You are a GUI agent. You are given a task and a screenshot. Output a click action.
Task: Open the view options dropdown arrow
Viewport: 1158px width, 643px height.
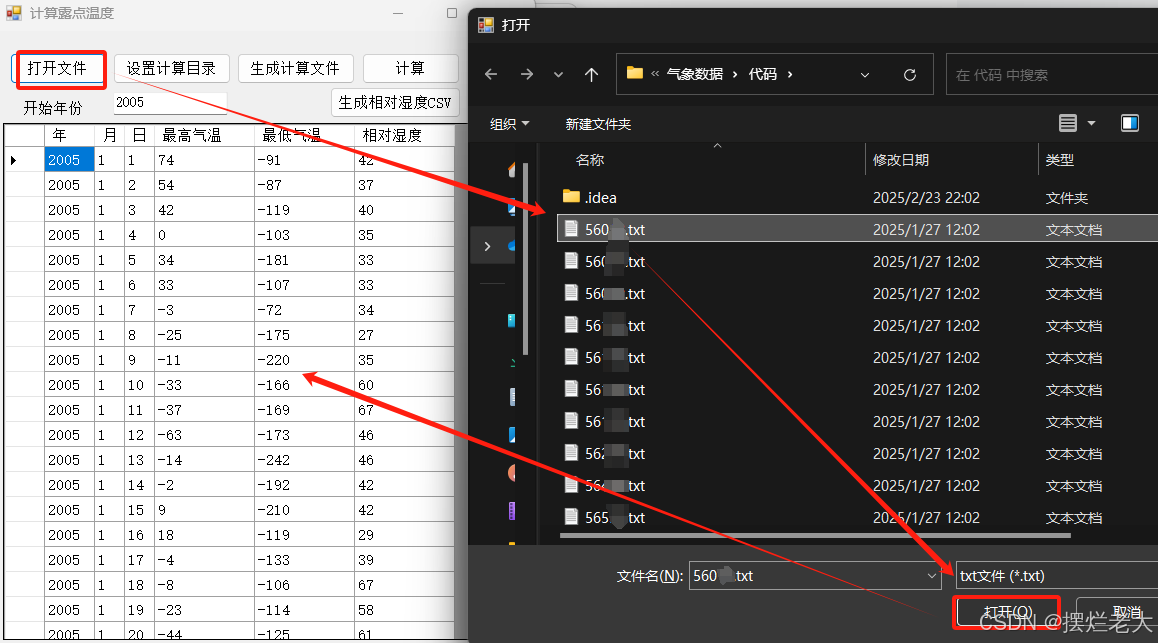(1091, 123)
